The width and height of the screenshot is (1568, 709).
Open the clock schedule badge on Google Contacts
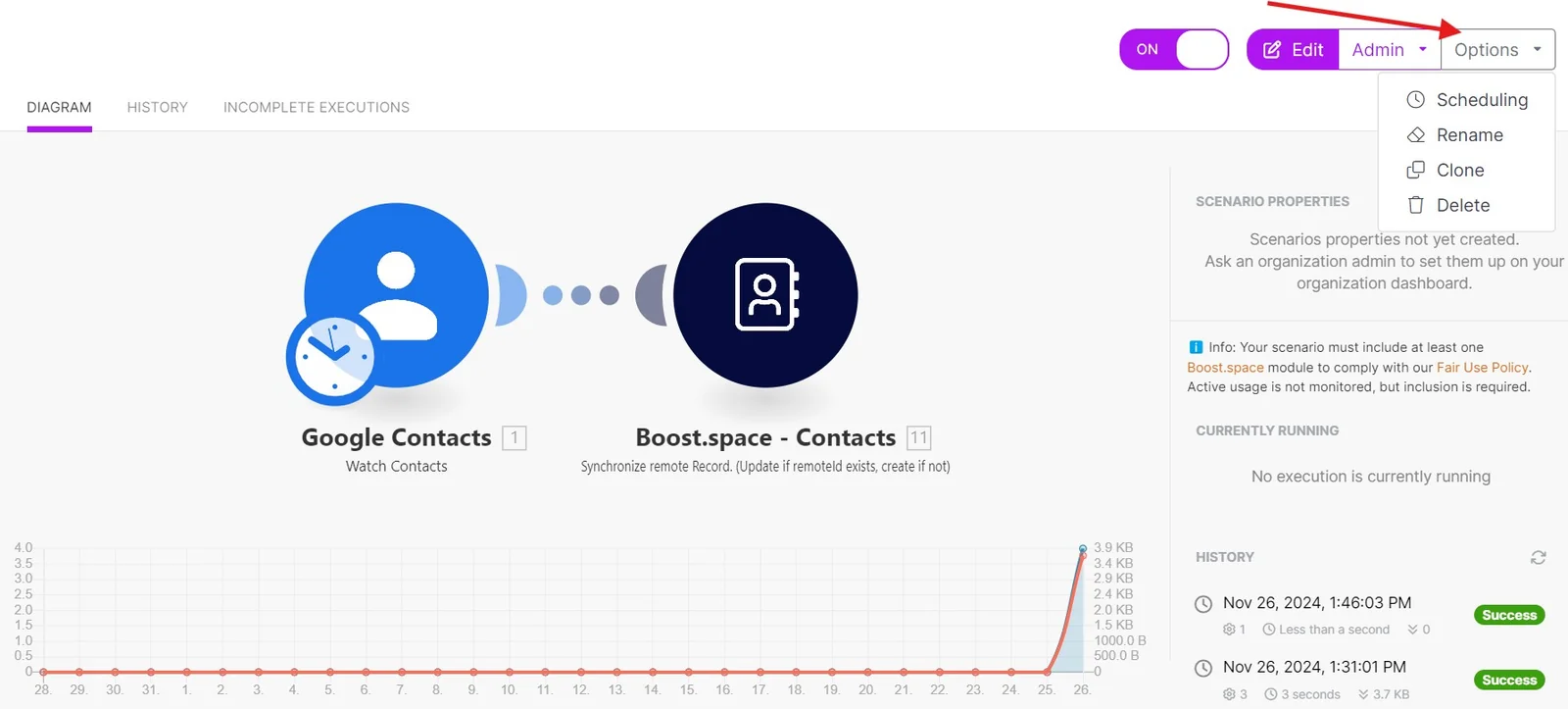[x=334, y=357]
